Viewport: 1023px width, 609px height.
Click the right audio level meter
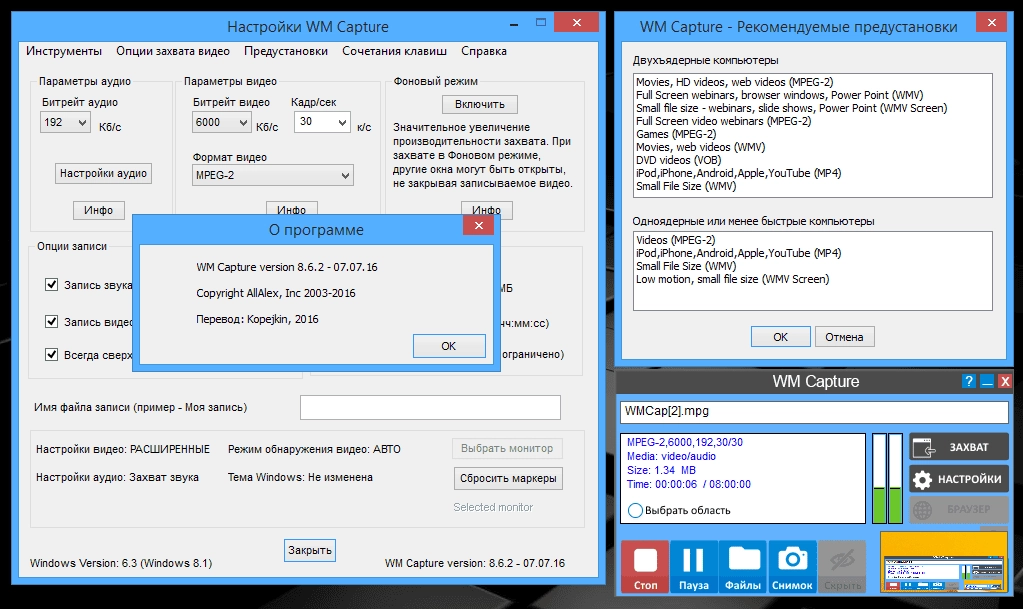[x=895, y=478]
